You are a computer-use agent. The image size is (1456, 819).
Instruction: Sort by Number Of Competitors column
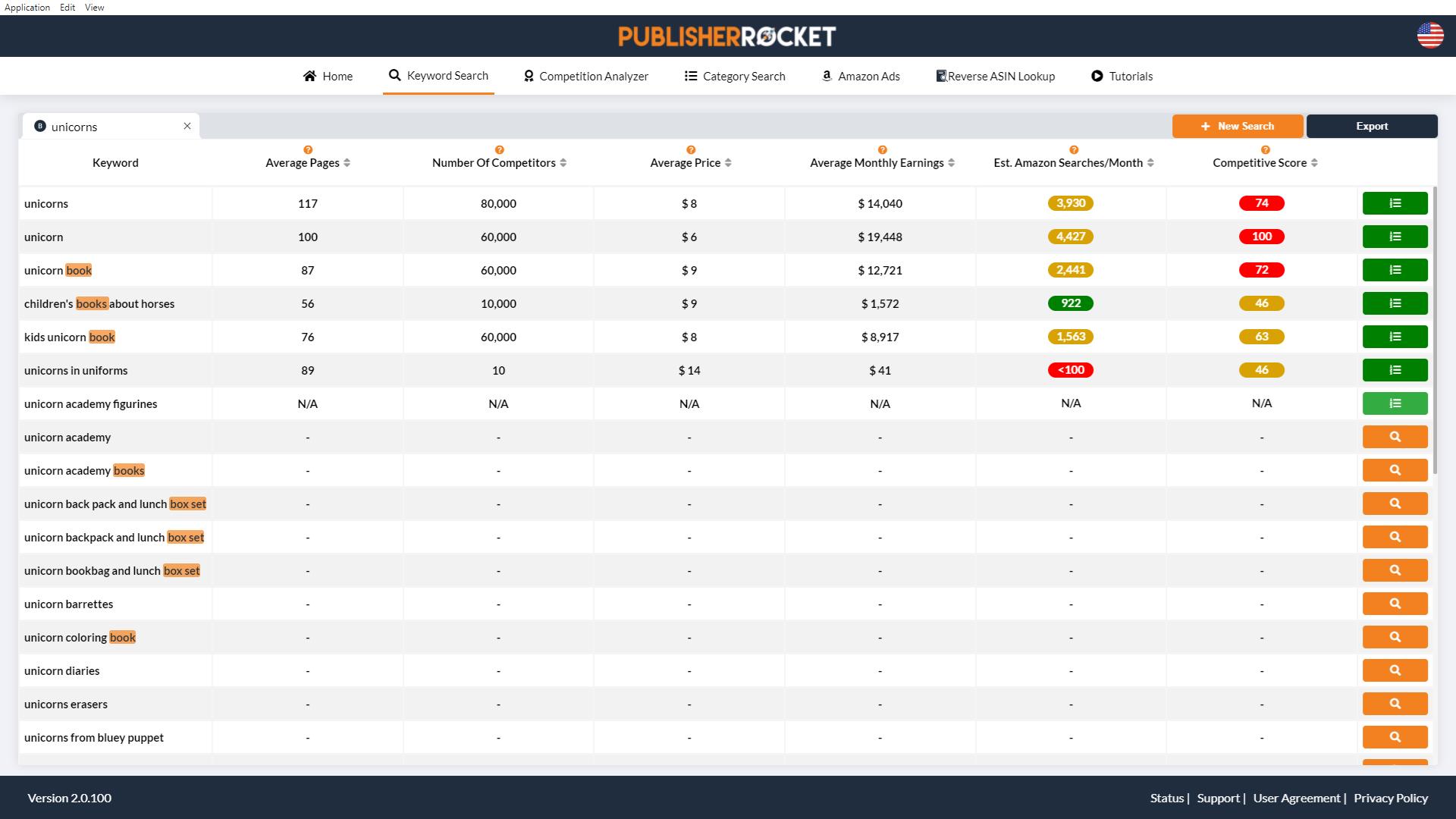(563, 163)
